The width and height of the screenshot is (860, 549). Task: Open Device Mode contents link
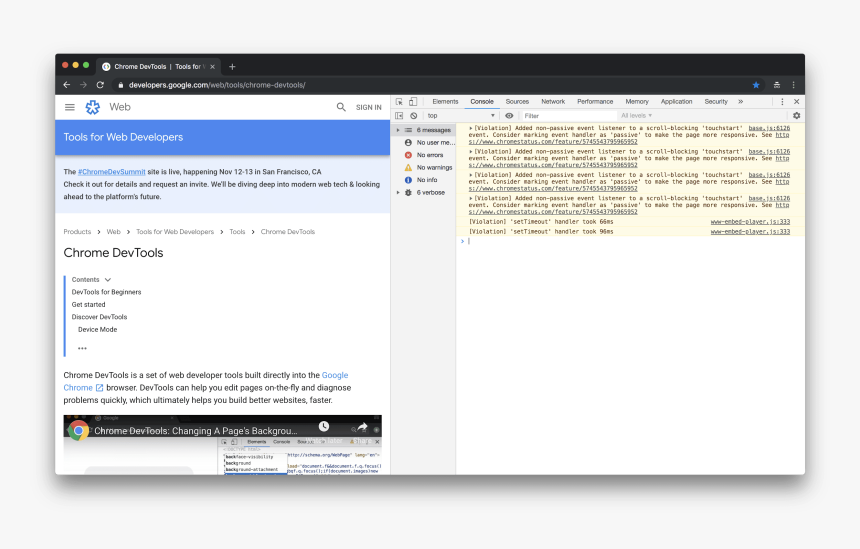click(x=97, y=330)
